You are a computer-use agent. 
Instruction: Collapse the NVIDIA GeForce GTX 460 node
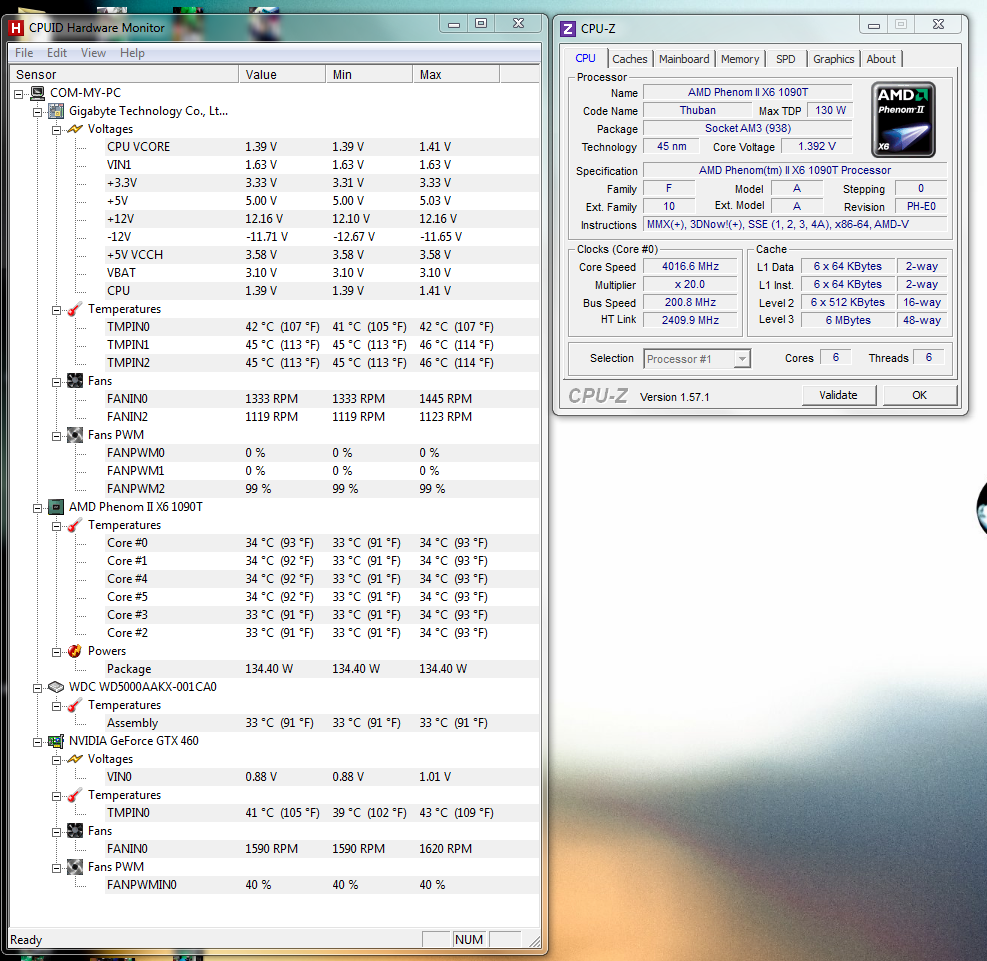(x=38, y=743)
